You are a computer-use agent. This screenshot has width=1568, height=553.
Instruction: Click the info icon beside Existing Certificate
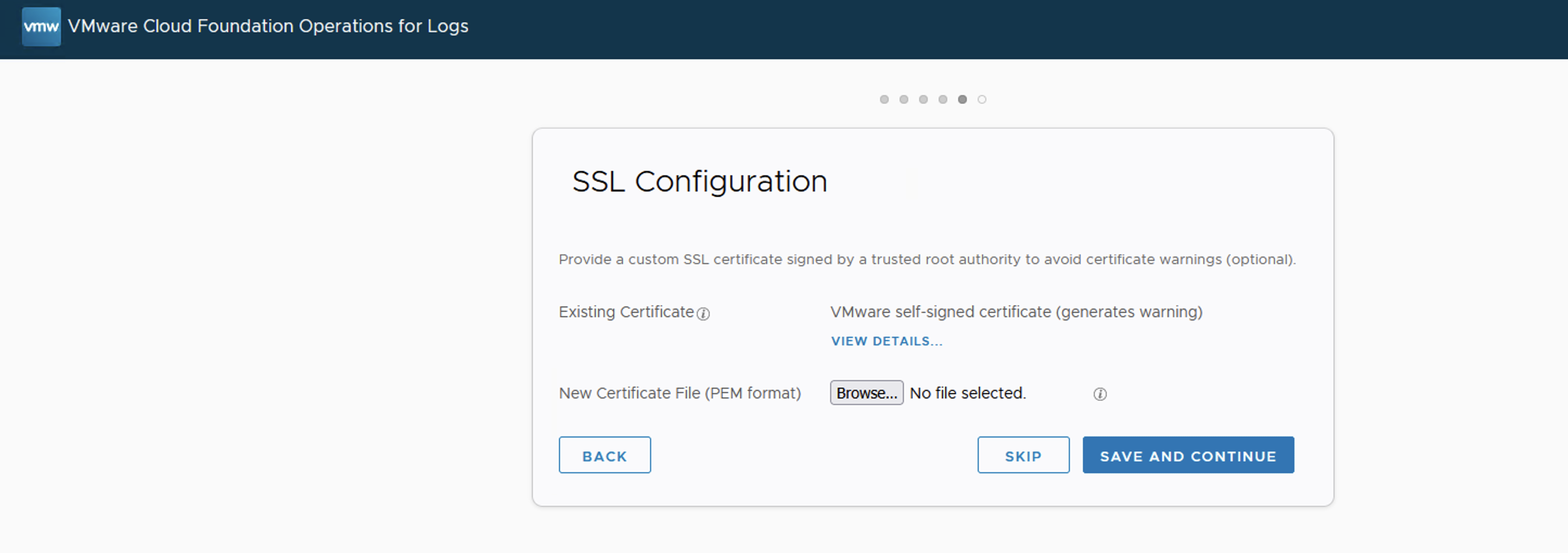[703, 314]
